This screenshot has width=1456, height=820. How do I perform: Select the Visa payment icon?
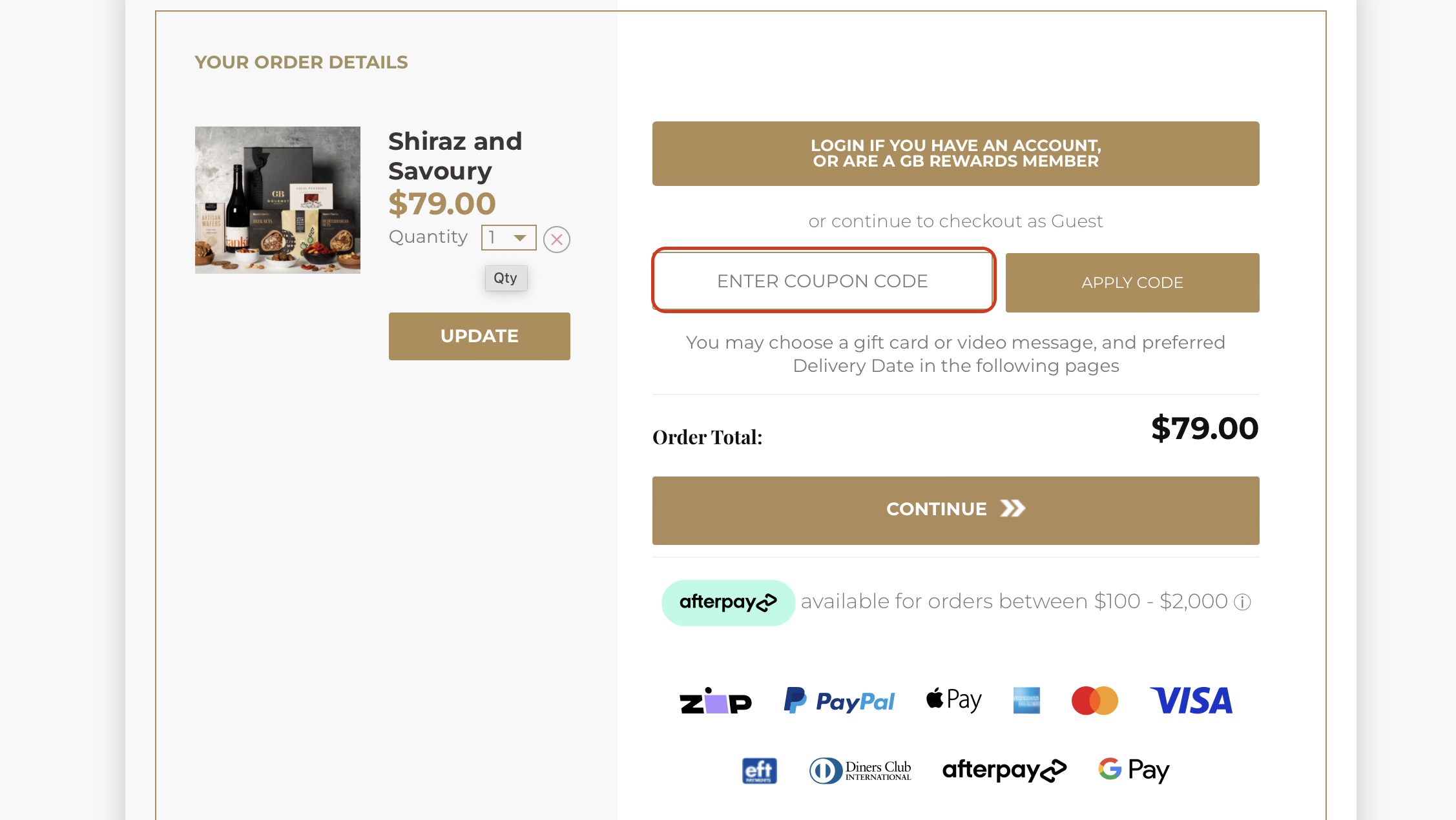[1192, 701]
